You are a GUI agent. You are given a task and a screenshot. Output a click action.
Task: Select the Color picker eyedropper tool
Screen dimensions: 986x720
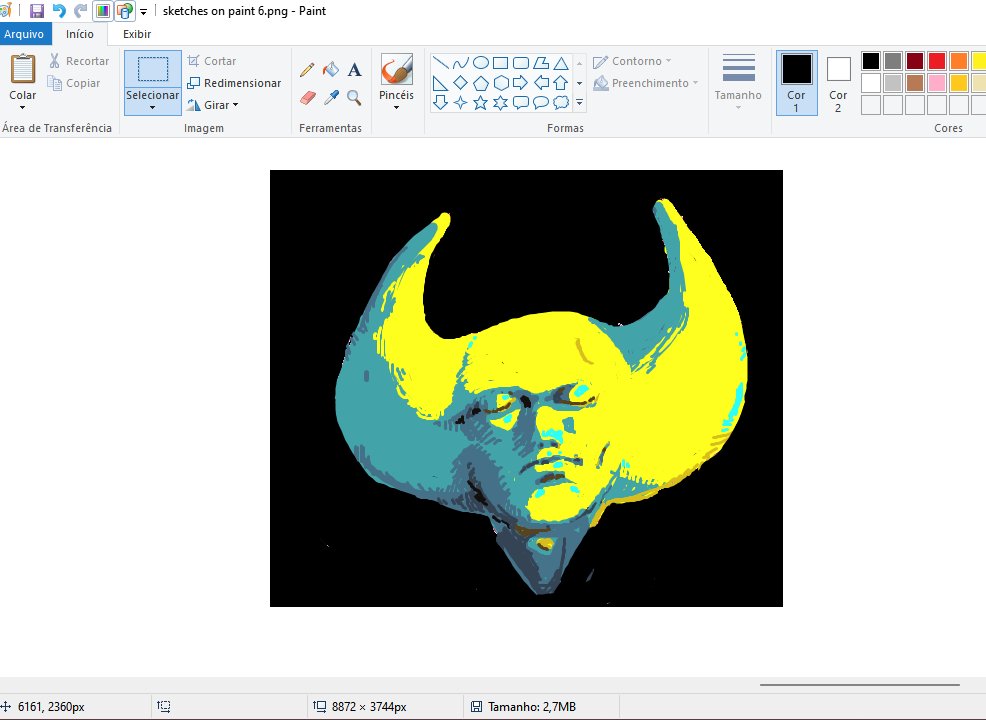tap(331, 97)
